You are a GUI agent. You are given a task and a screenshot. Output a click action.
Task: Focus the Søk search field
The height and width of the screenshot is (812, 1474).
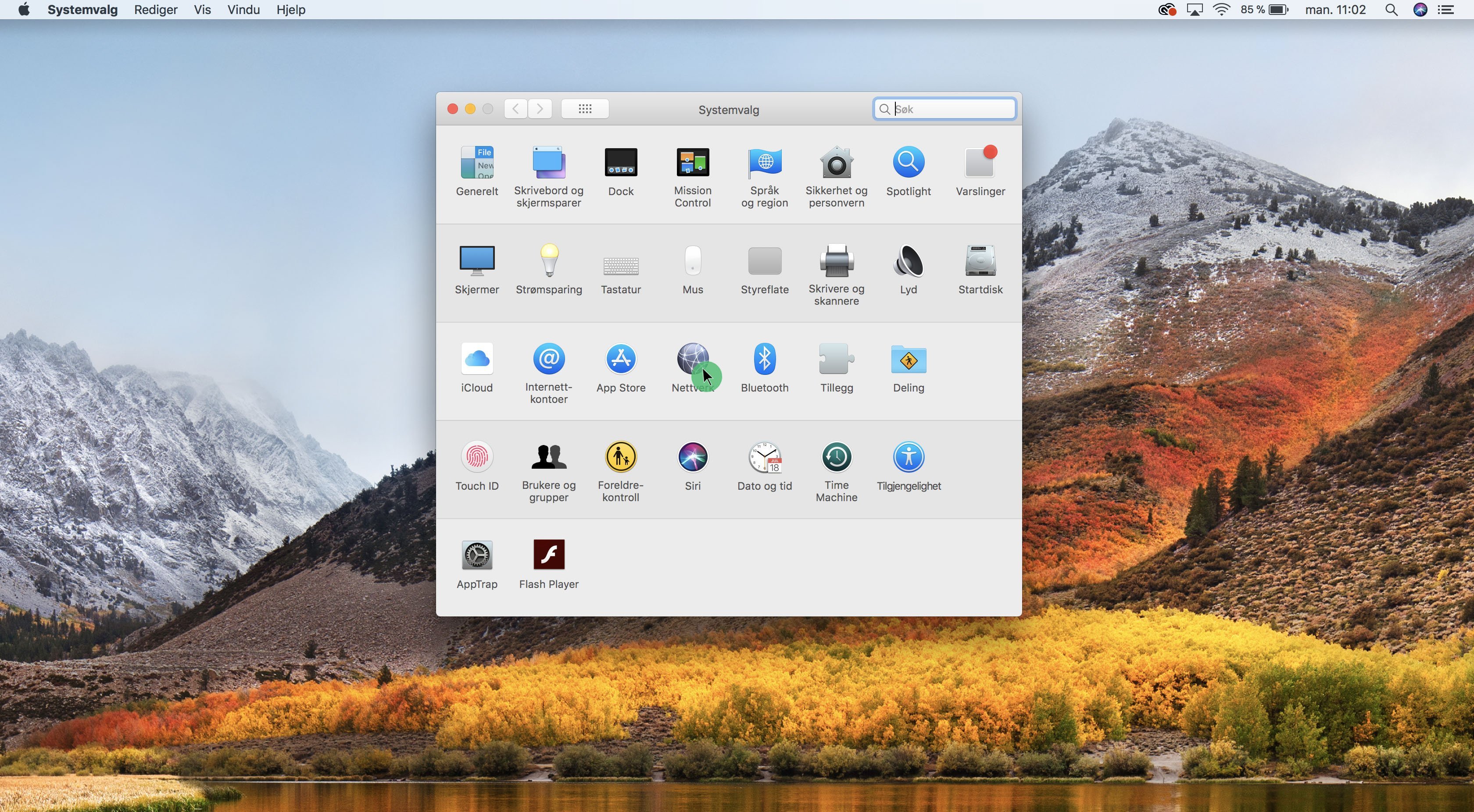pyautogui.click(x=944, y=109)
